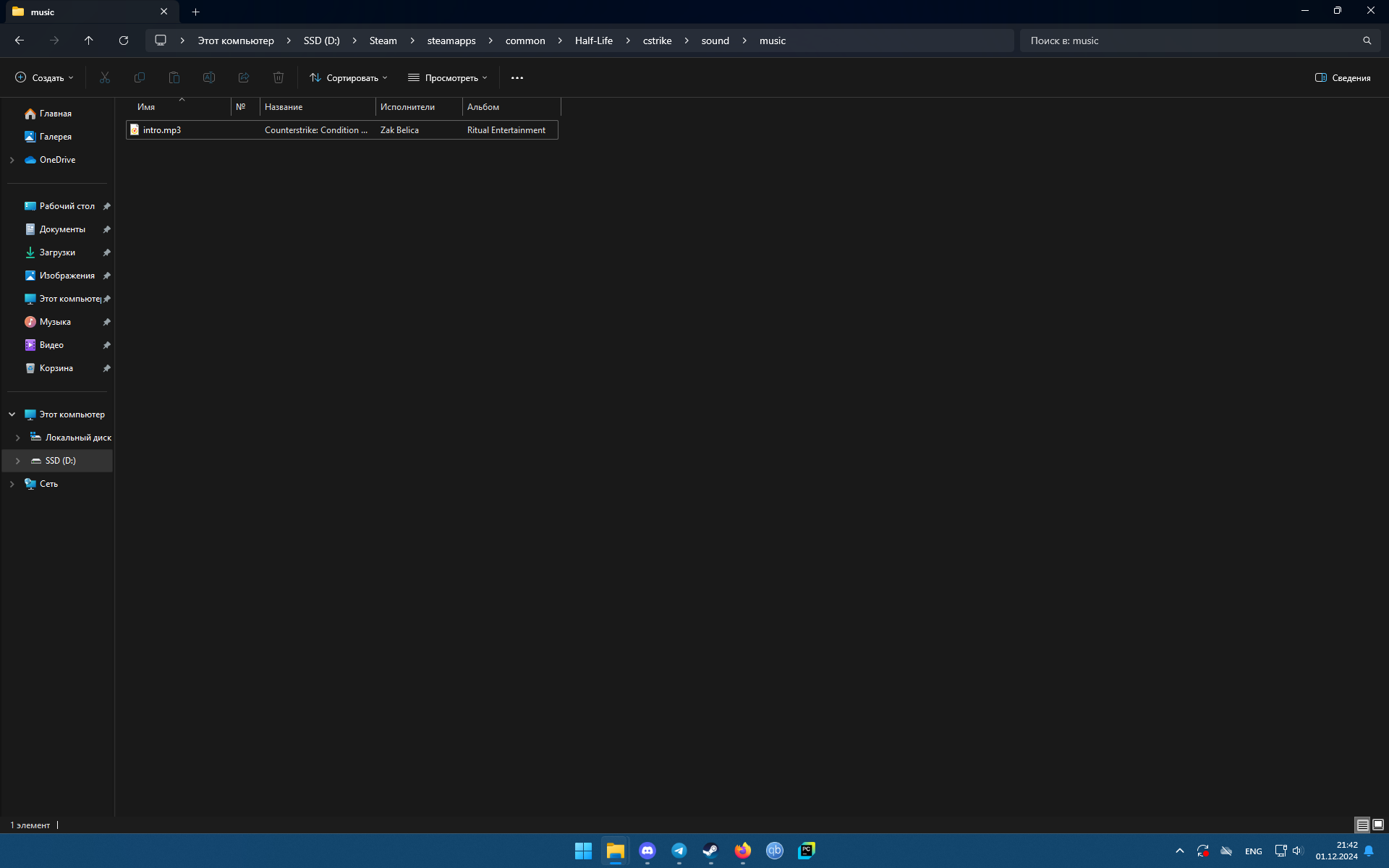This screenshot has width=1389, height=868.
Task: Open Steam from the taskbar
Action: tap(710, 851)
